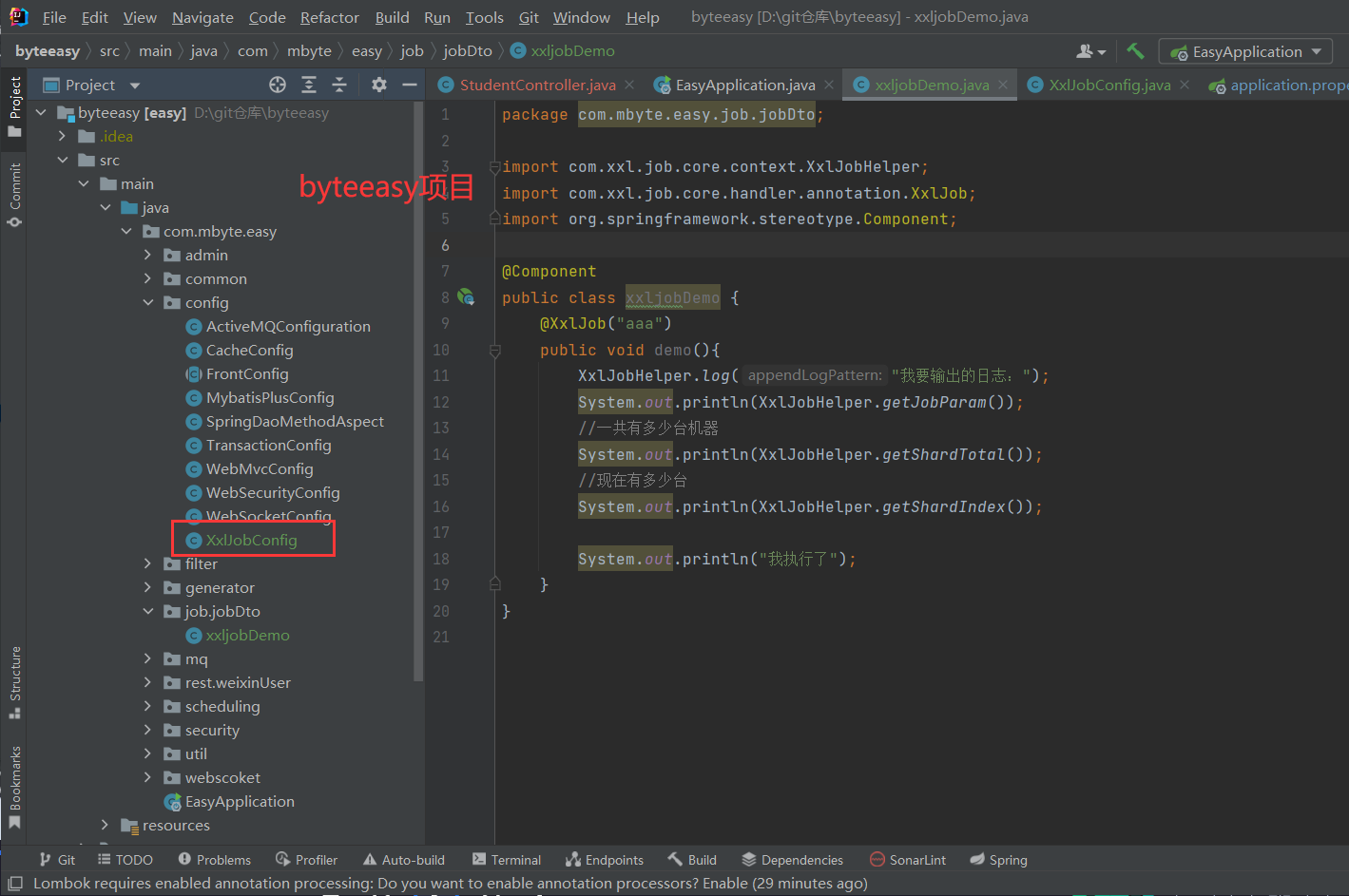This screenshot has width=1349, height=896.
Task: Open Project panel settings gear
Action: click(379, 85)
